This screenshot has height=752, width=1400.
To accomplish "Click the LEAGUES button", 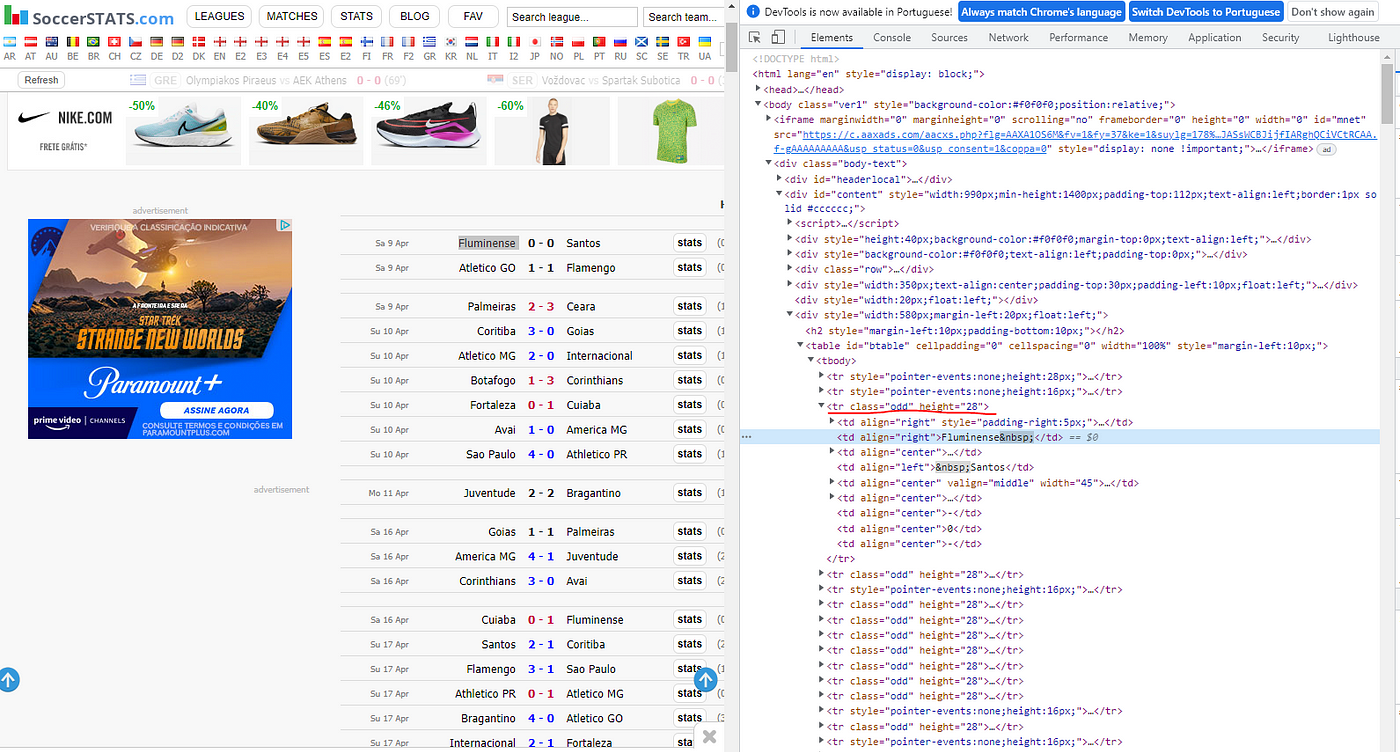I will click(219, 16).
